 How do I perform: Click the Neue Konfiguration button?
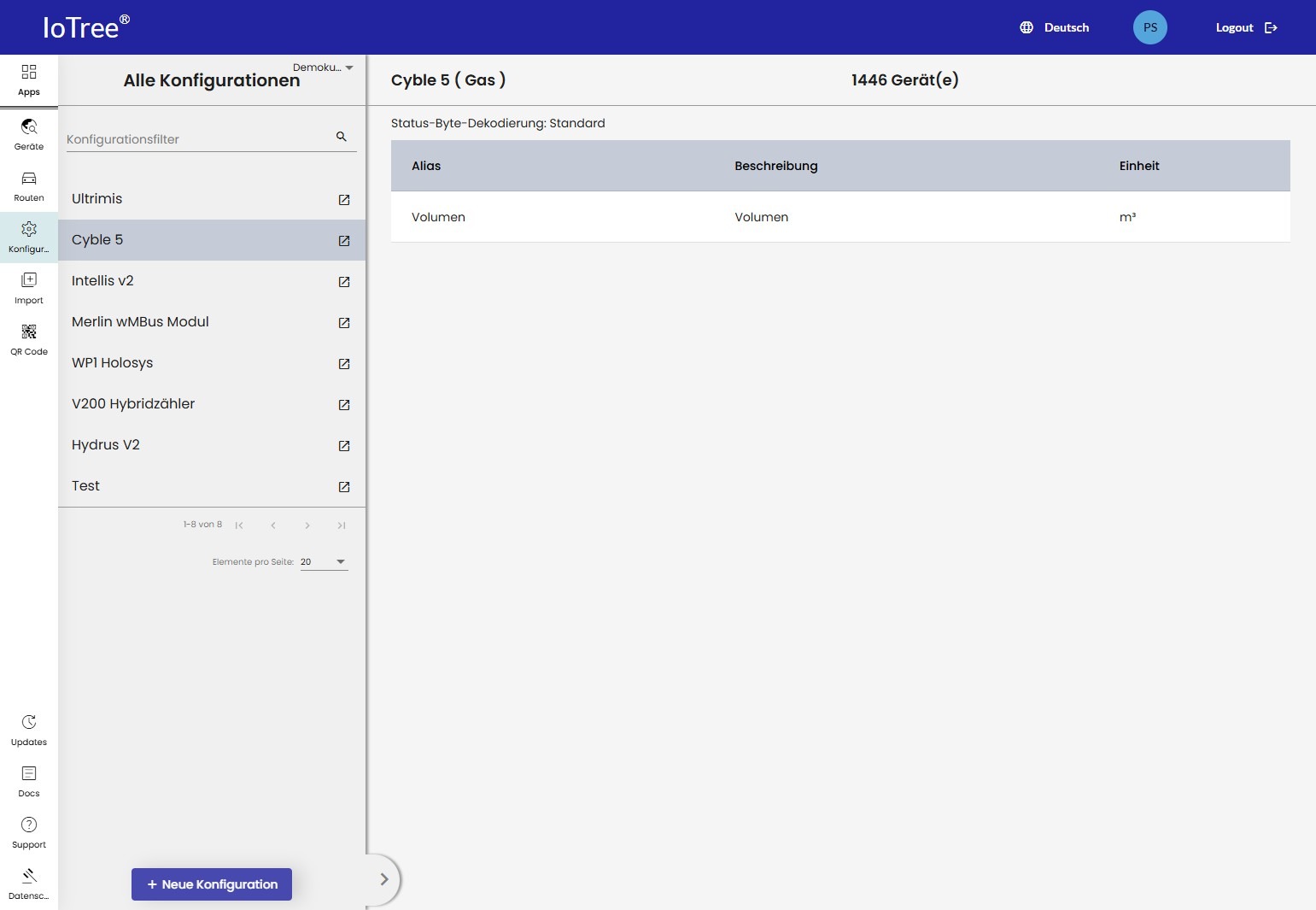coord(212,884)
